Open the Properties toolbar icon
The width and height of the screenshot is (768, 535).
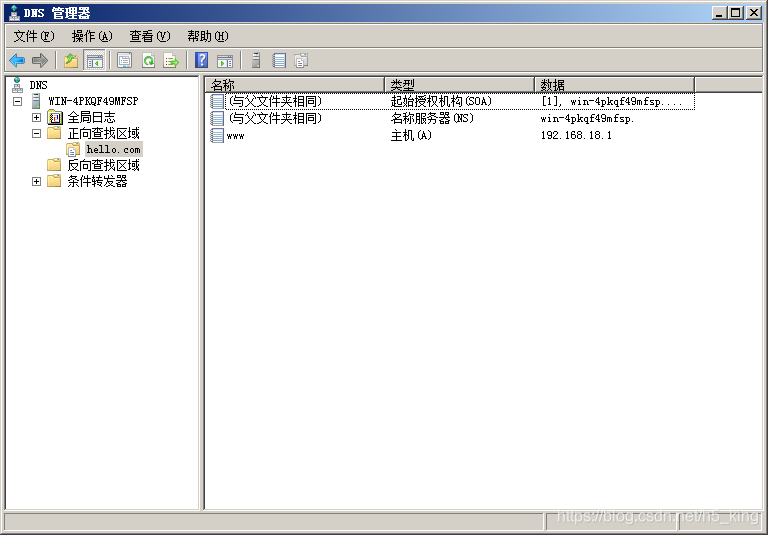point(124,60)
